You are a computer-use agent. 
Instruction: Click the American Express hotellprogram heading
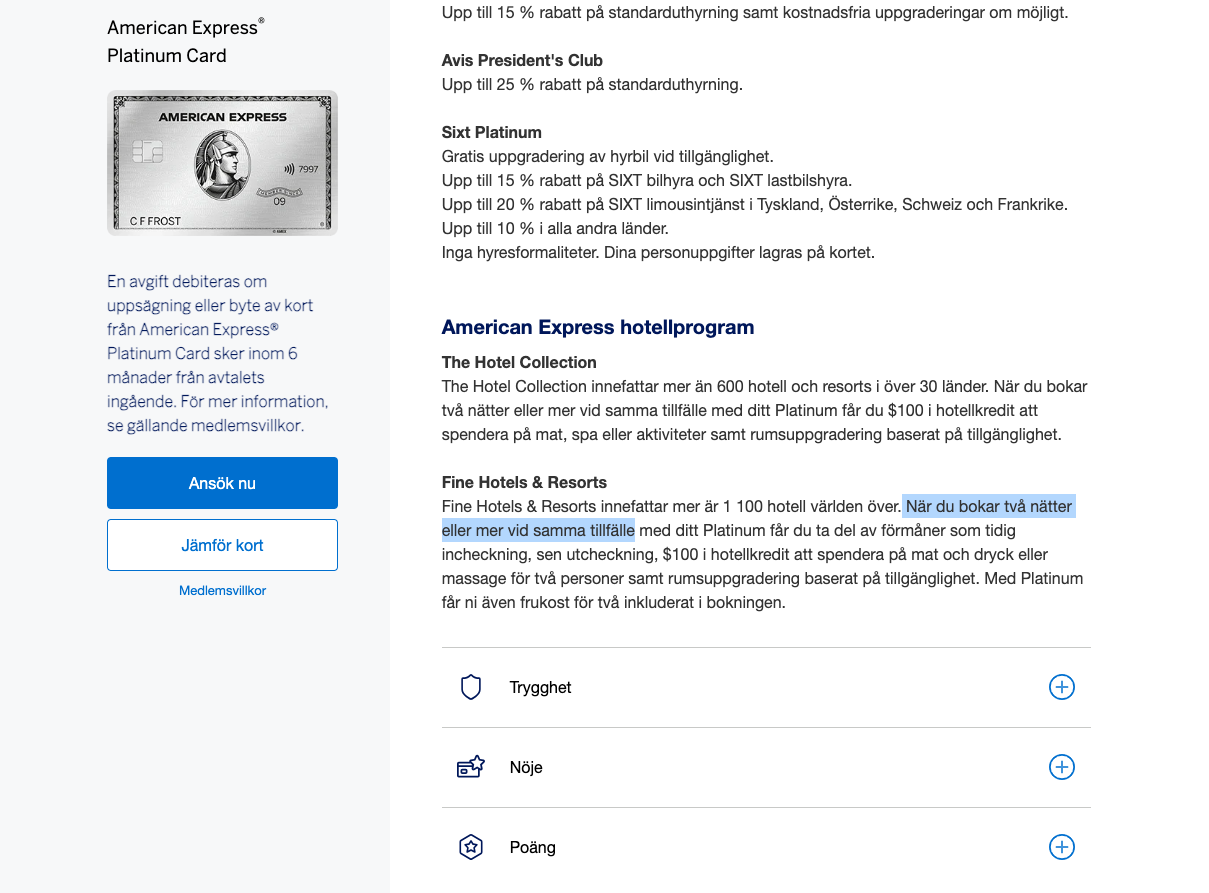[598, 327]
